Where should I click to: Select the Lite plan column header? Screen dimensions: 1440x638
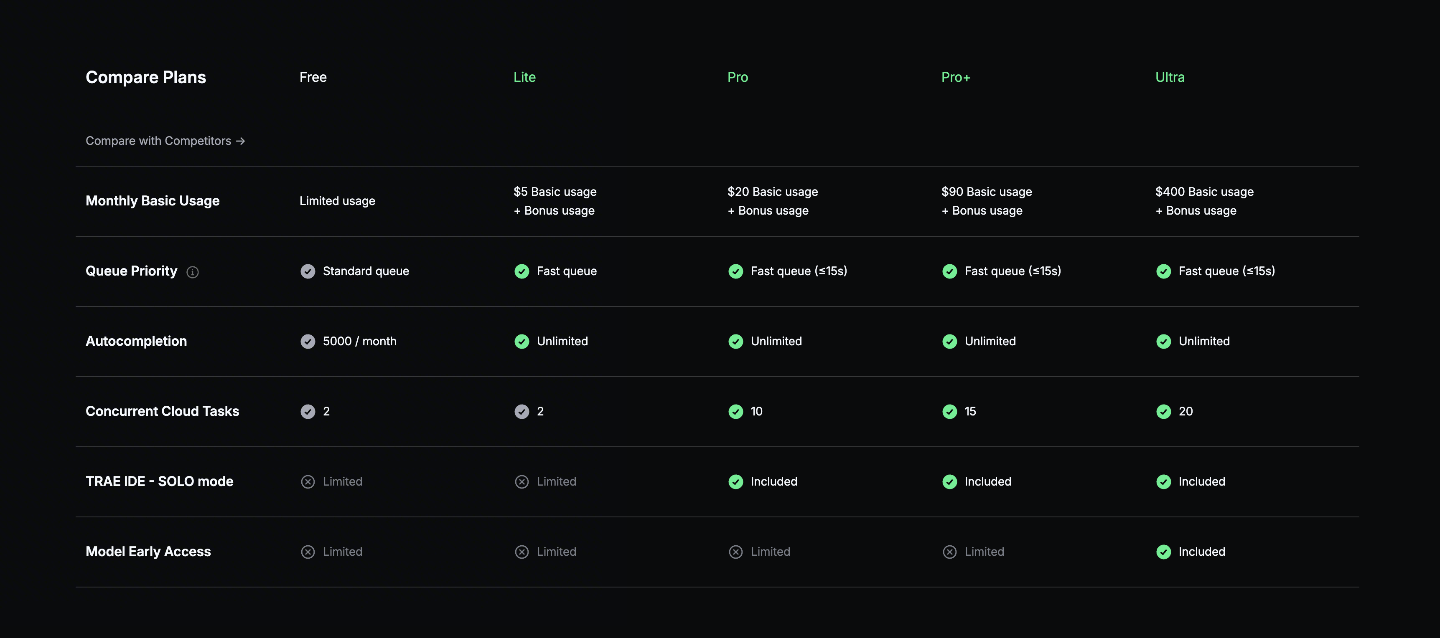(x=525, y=77)
